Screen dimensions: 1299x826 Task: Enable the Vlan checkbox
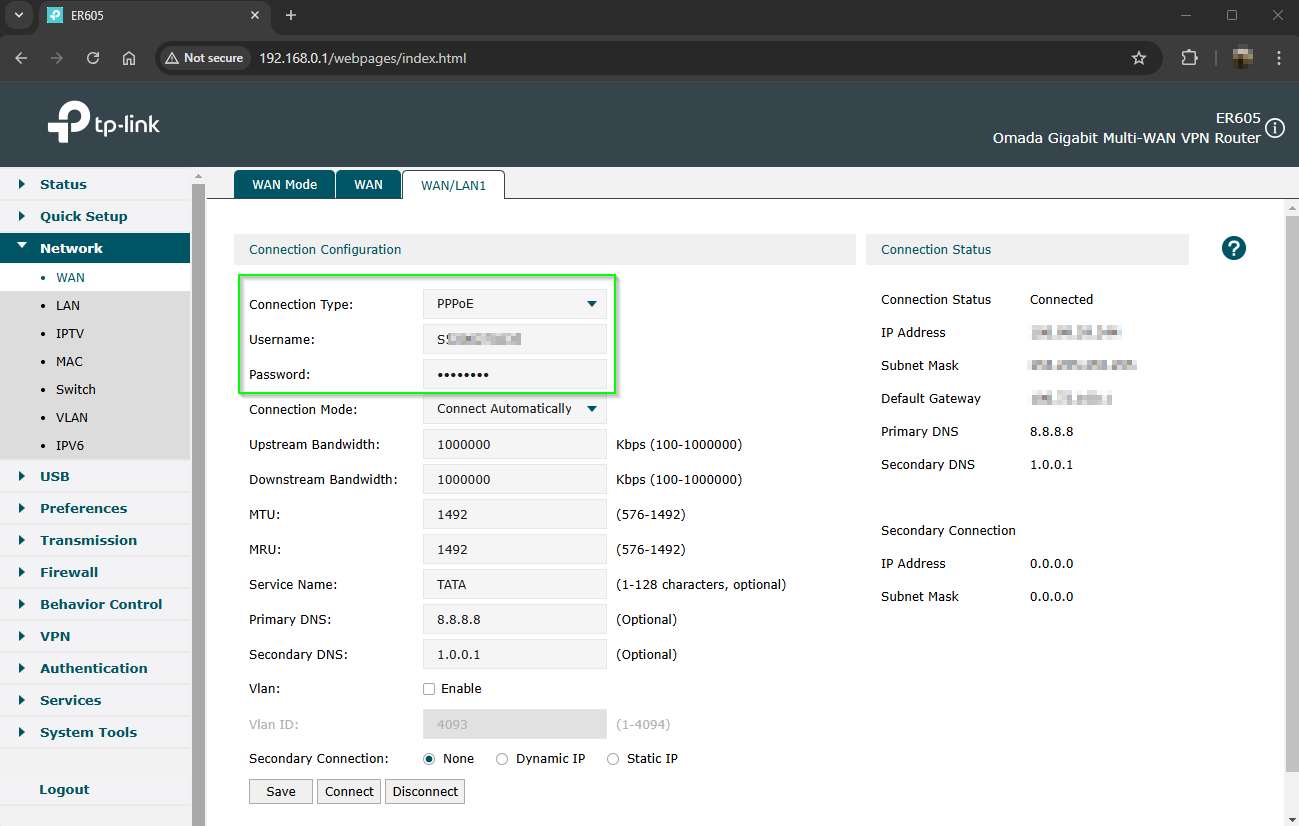(428, 688)
